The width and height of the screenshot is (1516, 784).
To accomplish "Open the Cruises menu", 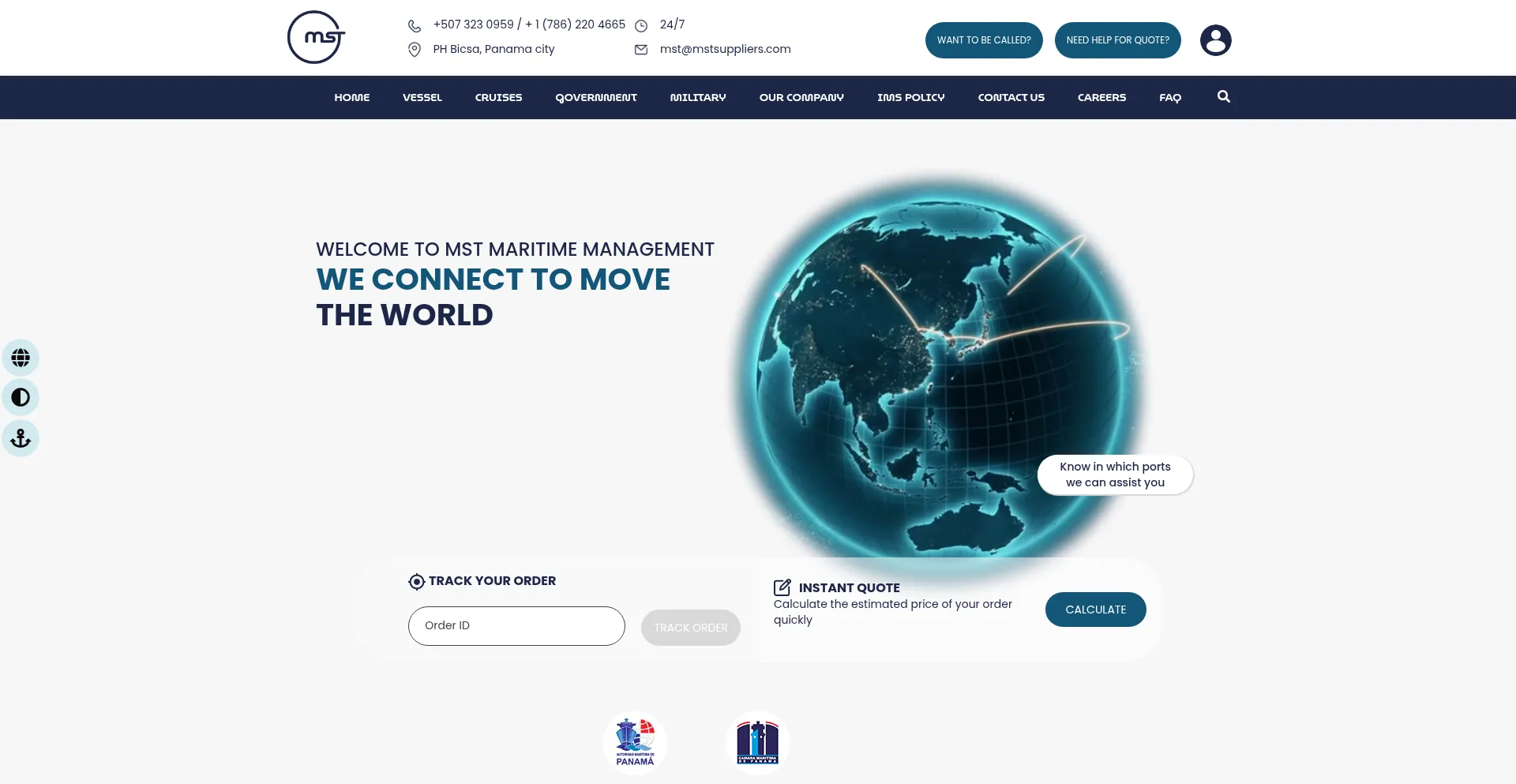I will coord(499,98).
